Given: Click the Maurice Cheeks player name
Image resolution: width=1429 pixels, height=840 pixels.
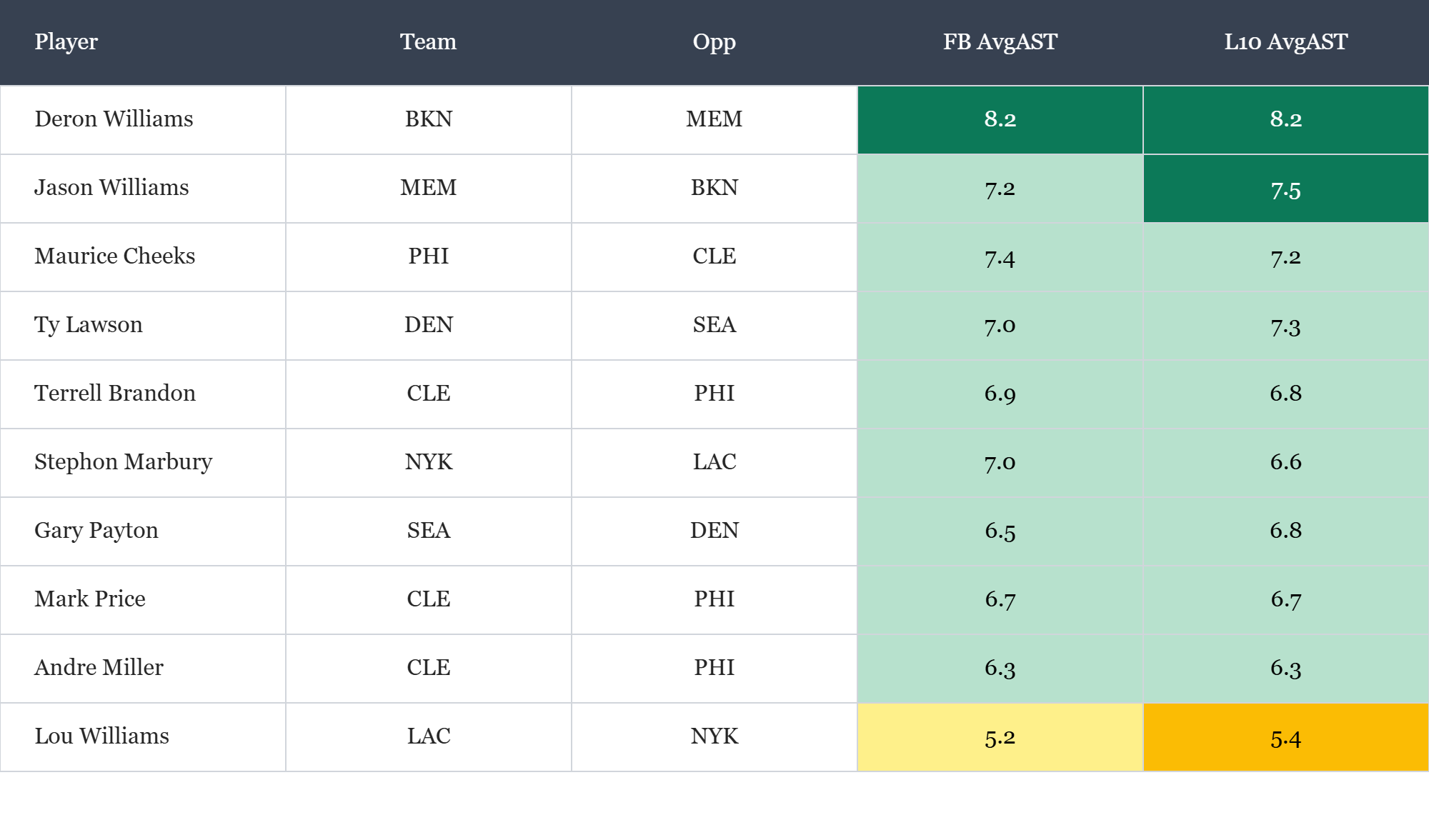Looking at the screenshot, I should pyautogui.click(x=114, y=256).
